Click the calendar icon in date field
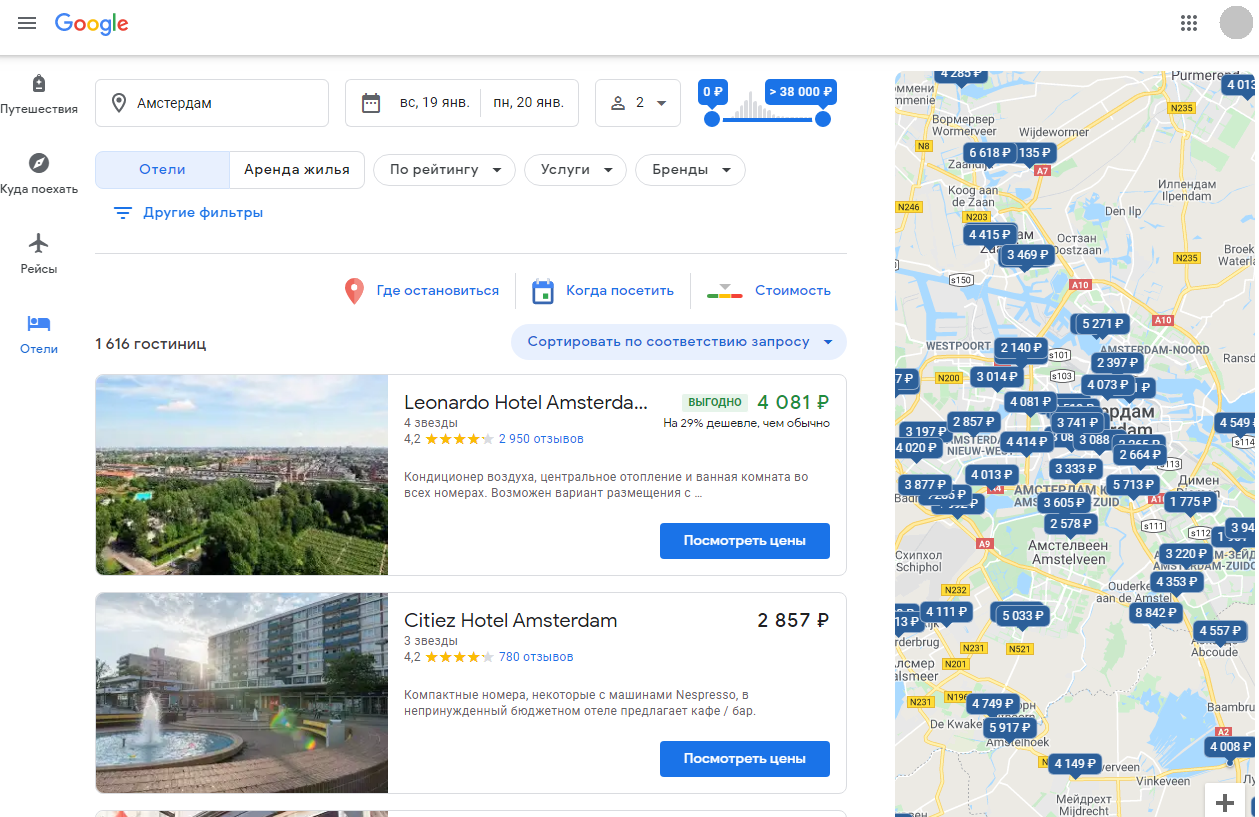Image resolution: width=1259 pixels, height=817 pixels. tap(371, 103)
